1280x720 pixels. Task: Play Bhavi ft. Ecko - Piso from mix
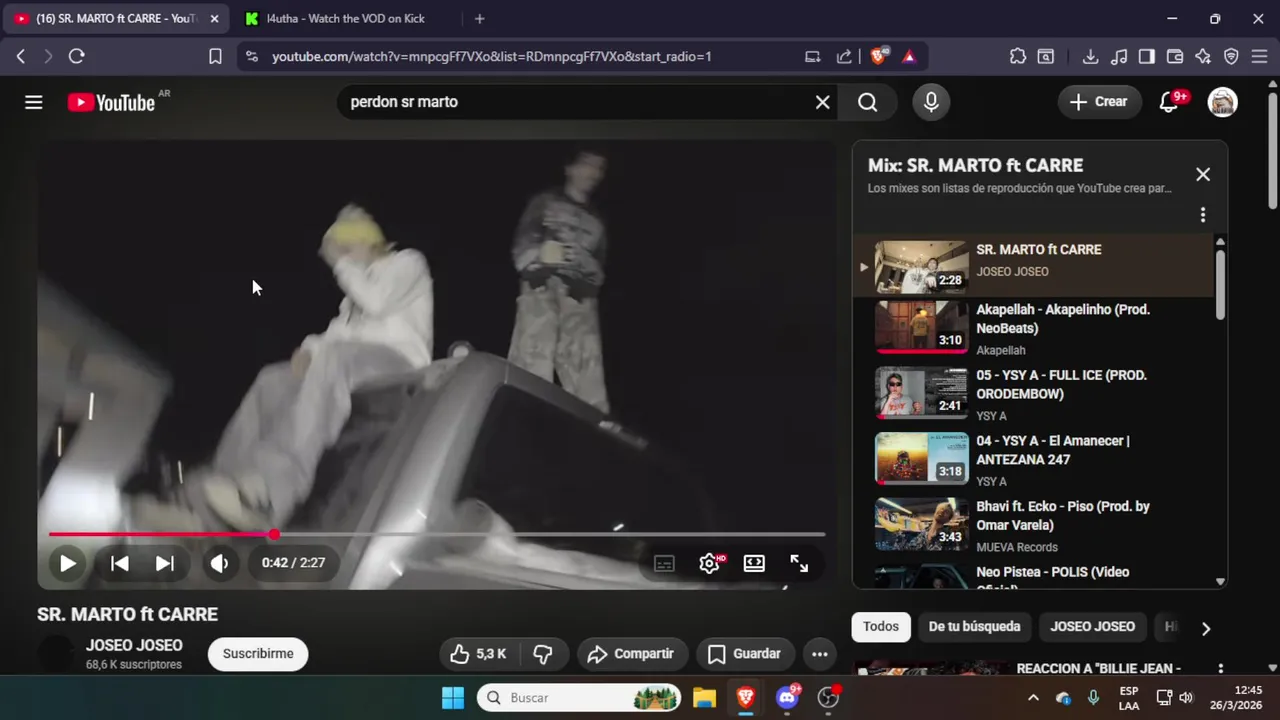pos(1033,526)
